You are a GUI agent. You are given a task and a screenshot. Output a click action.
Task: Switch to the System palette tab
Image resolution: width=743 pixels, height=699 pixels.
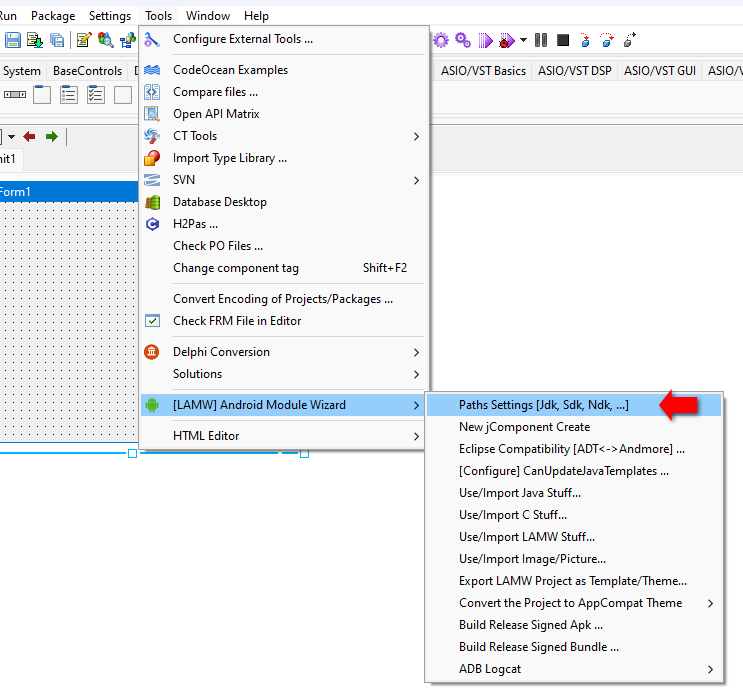(x=22, y=71)
